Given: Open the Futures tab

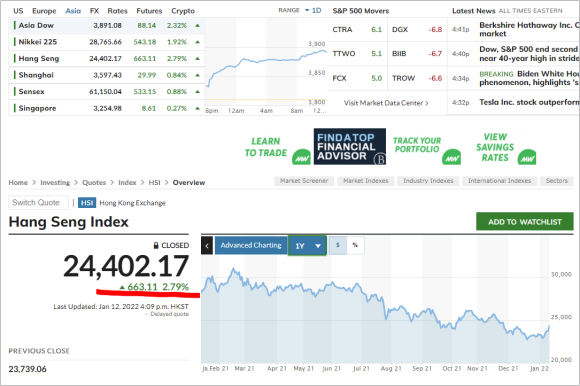Looking at the screenshot, I should point(149,11).
